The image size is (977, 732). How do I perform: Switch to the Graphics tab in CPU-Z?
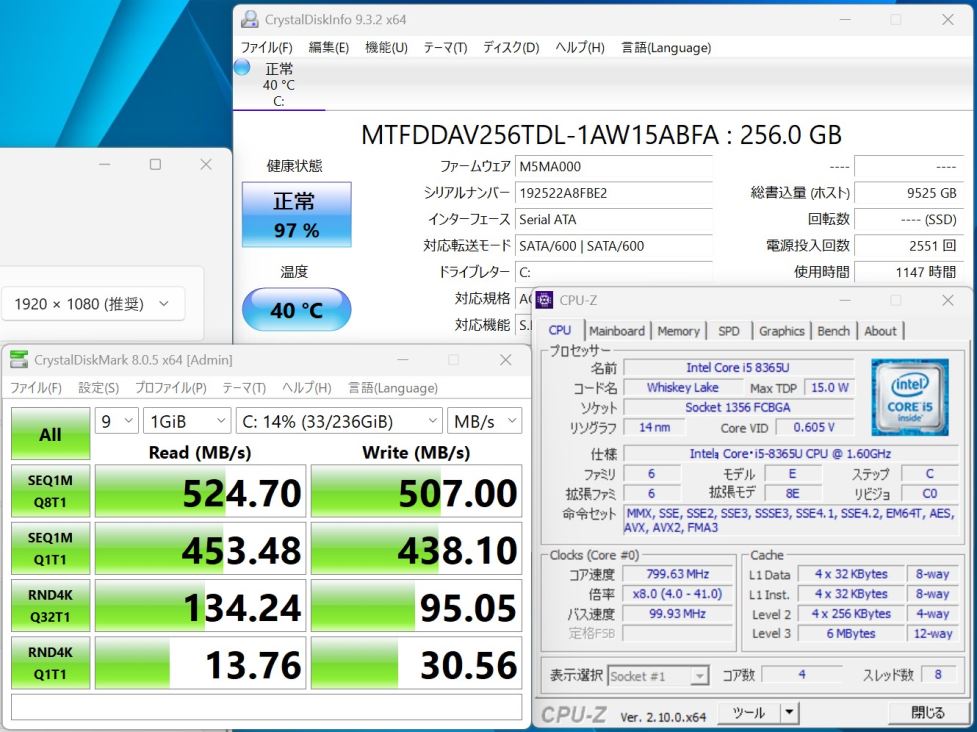(781, 331)
